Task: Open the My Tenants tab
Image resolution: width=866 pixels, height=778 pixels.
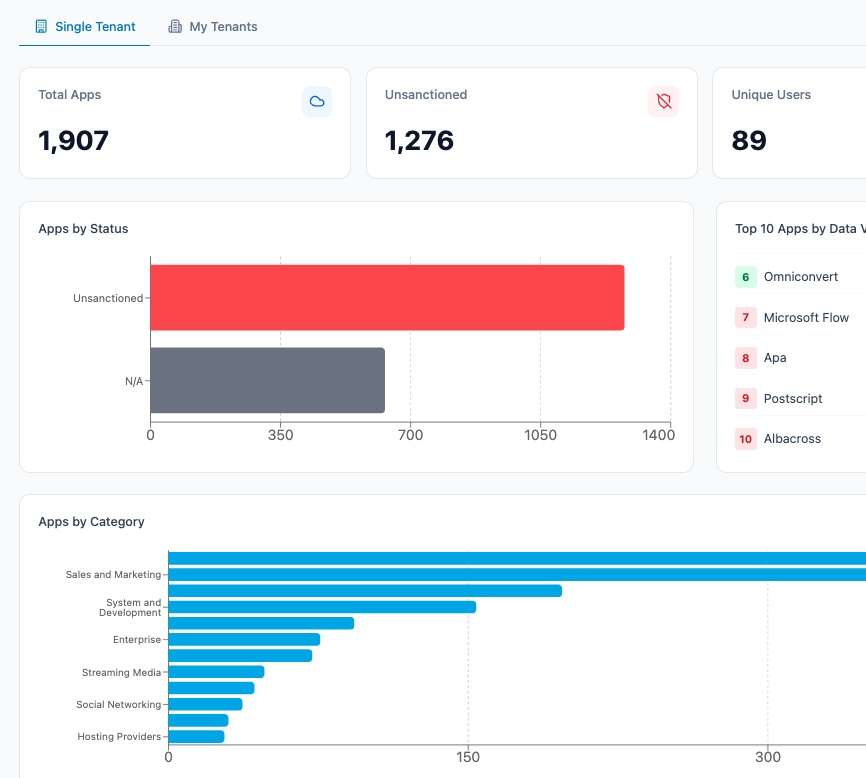Action: pyautogui.click(x=213, y=27)
